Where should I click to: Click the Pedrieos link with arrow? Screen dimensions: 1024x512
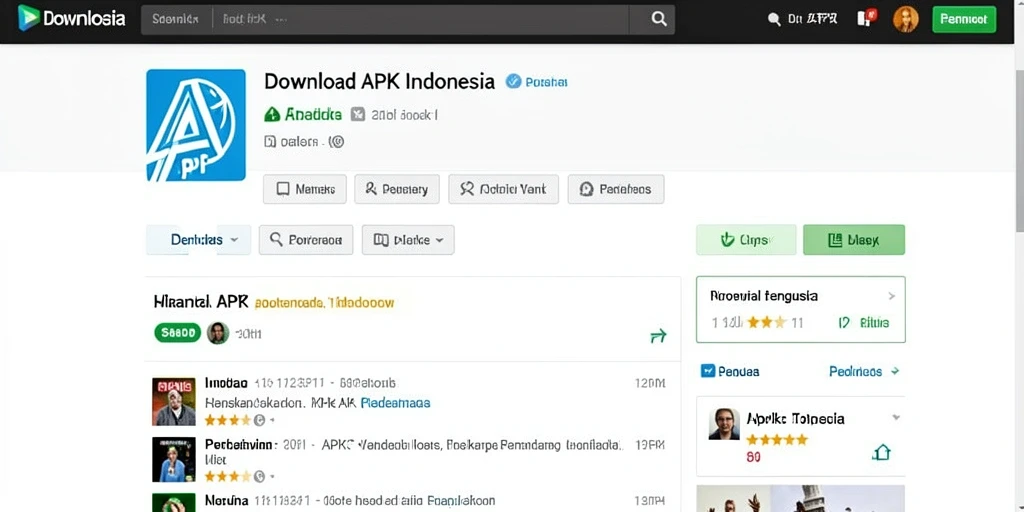pos(863,371)
